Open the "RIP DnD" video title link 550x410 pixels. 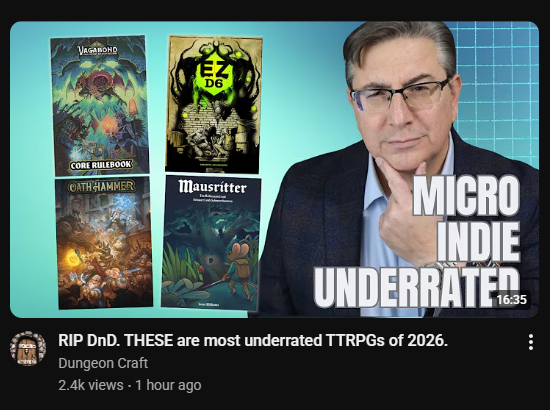coord(253,340)
